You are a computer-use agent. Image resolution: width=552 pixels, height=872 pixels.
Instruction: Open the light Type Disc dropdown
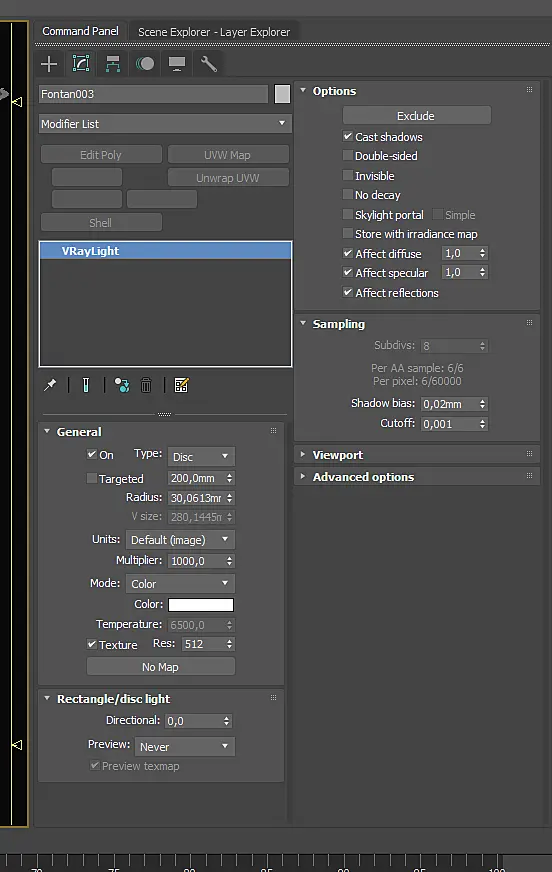[x=201, y=457]
